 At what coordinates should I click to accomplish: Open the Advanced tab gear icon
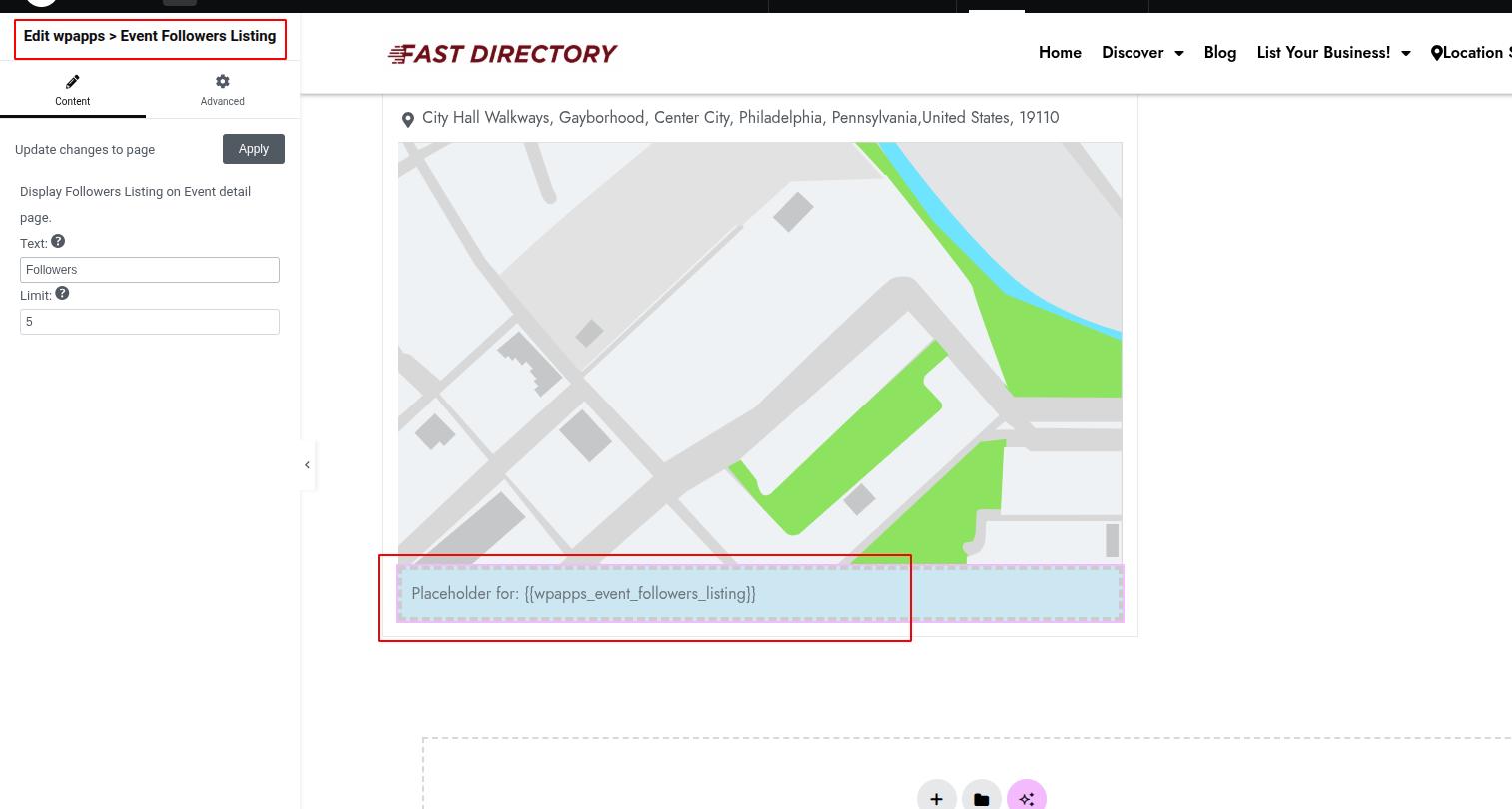(x=222, y=82)
